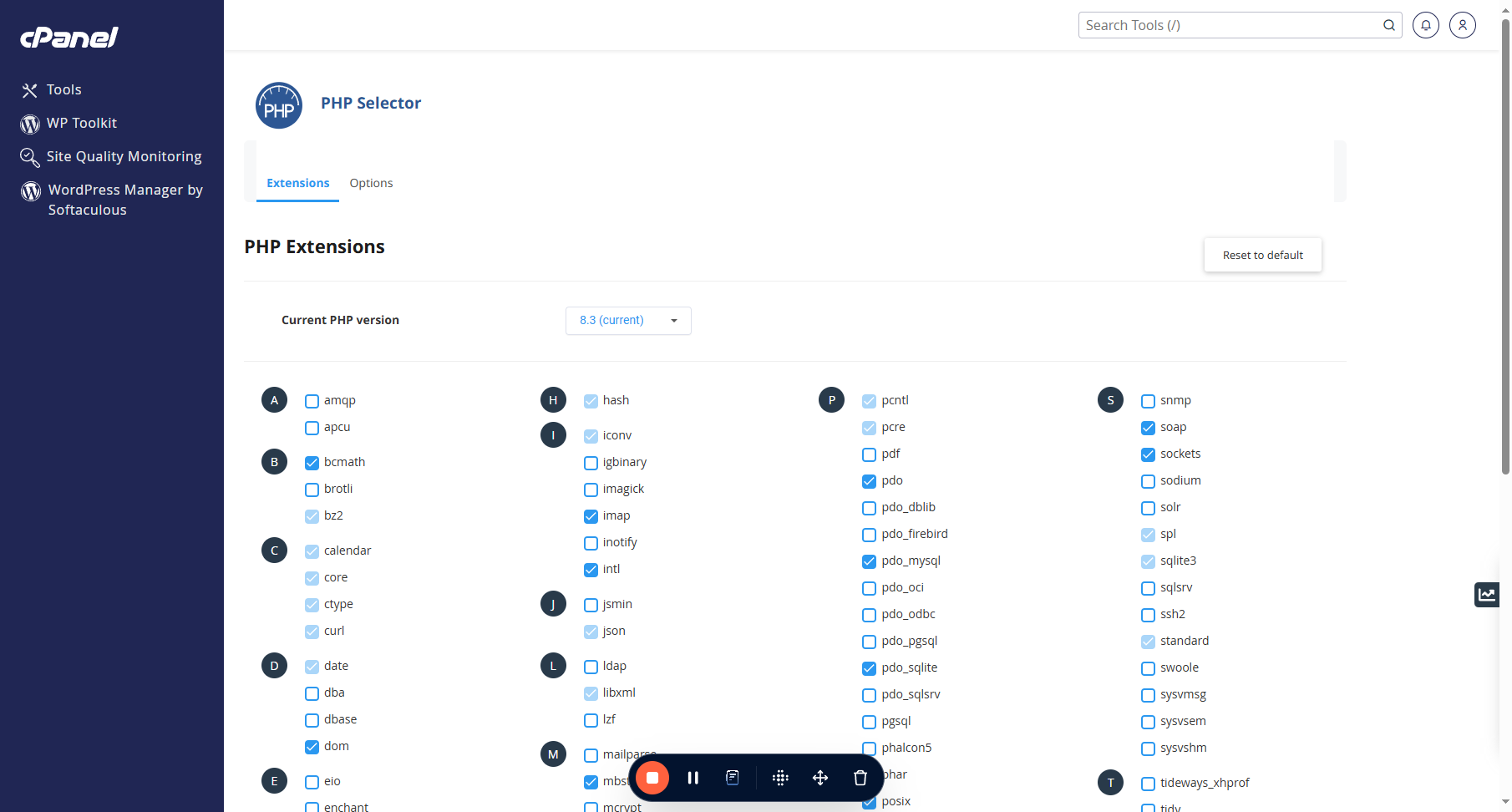
Task: Click letter B group badge
Action: [x=274, y=462]
